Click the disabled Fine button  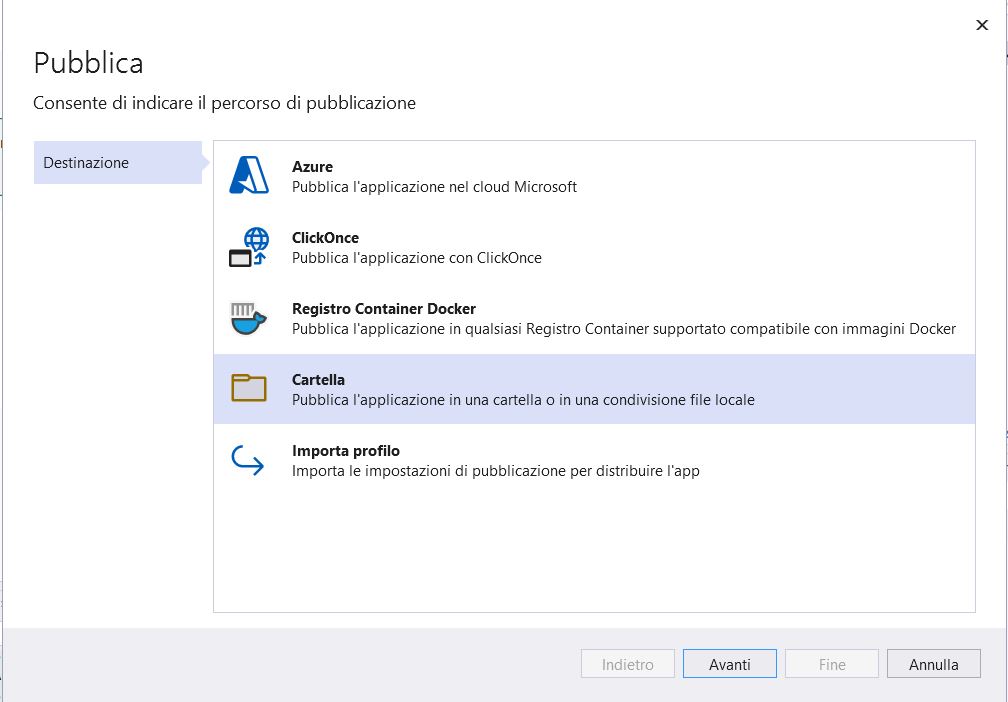click(x=832, y=664)
